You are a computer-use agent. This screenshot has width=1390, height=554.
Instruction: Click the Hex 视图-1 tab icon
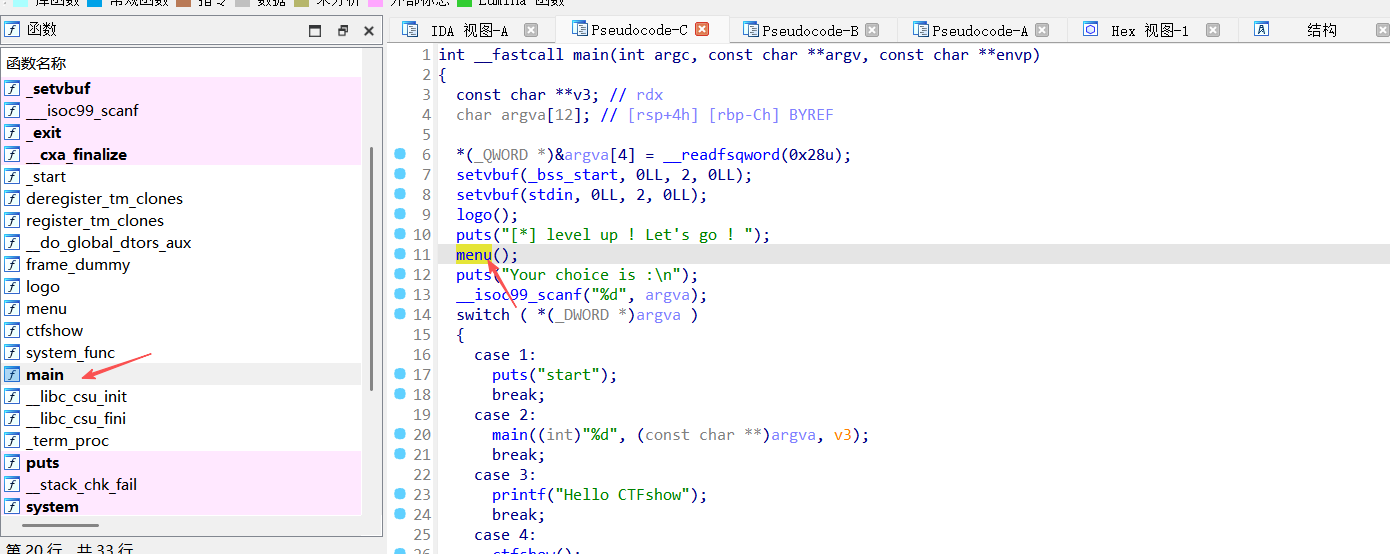click(x=1091, y=30)
